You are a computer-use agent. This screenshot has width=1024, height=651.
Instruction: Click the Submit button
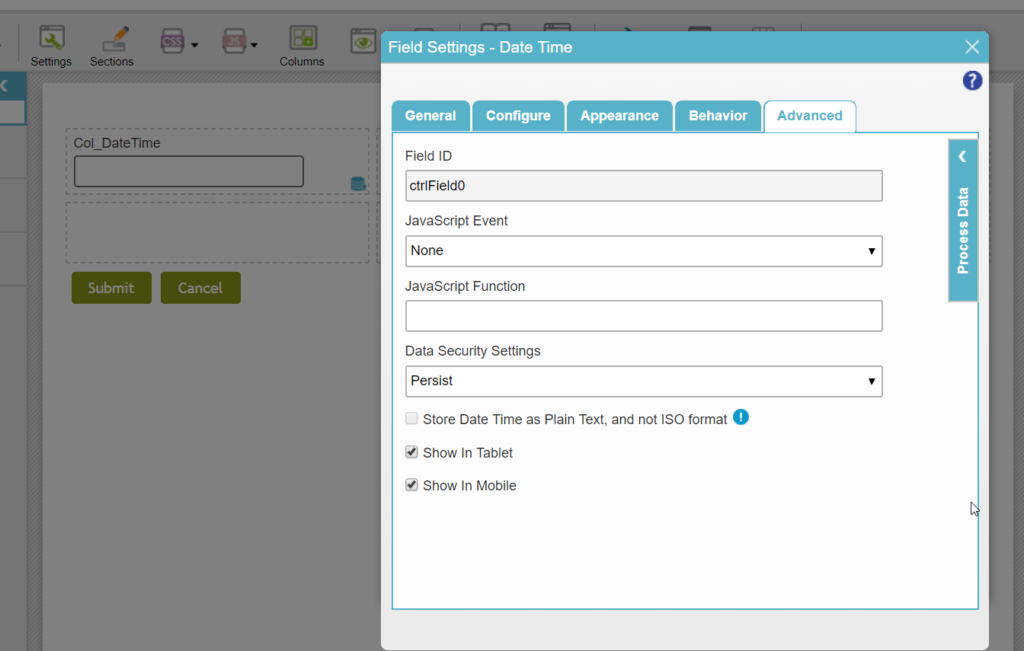[x=111, y=287]
